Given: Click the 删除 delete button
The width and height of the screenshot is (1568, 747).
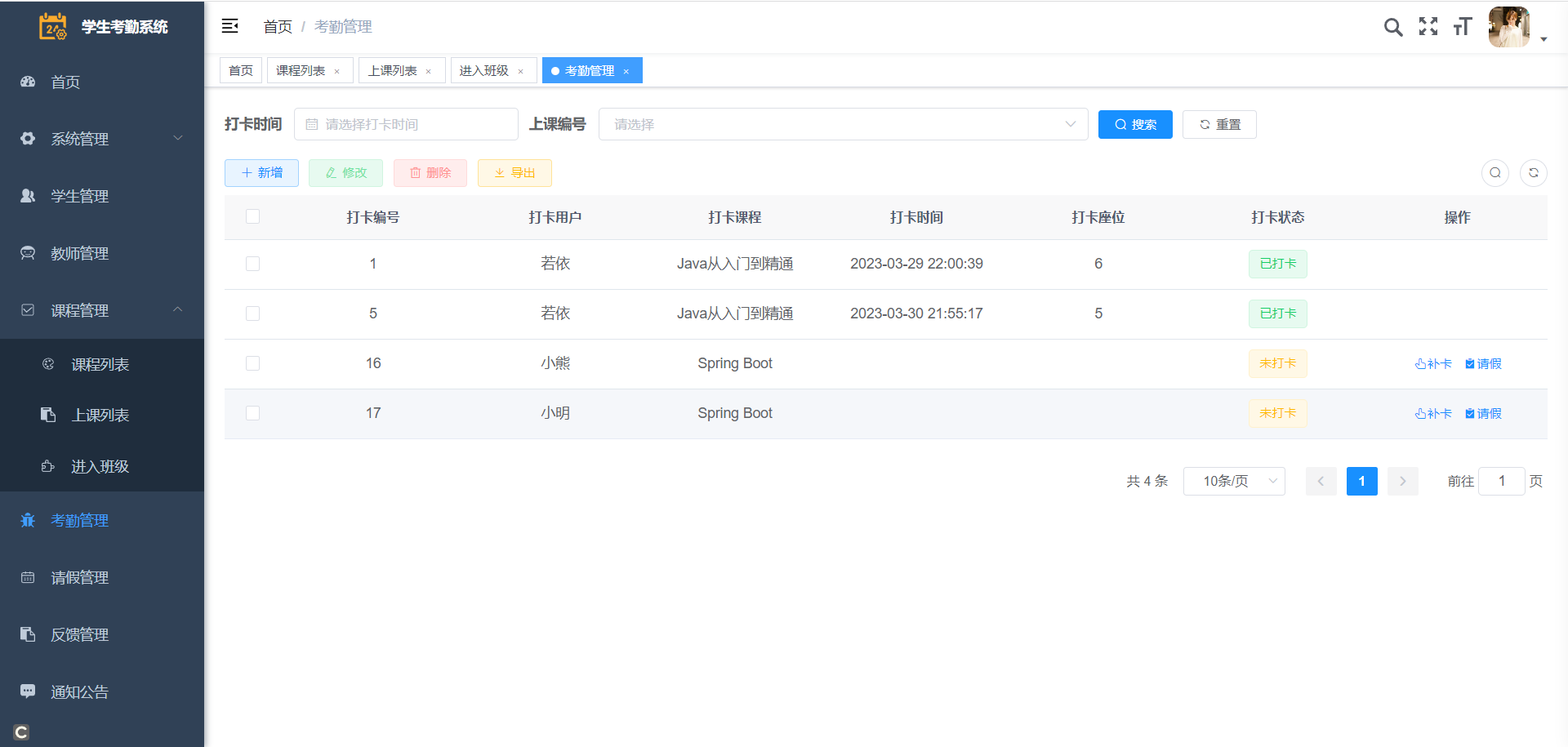Looking at the screenshot, I should point(430,172).
